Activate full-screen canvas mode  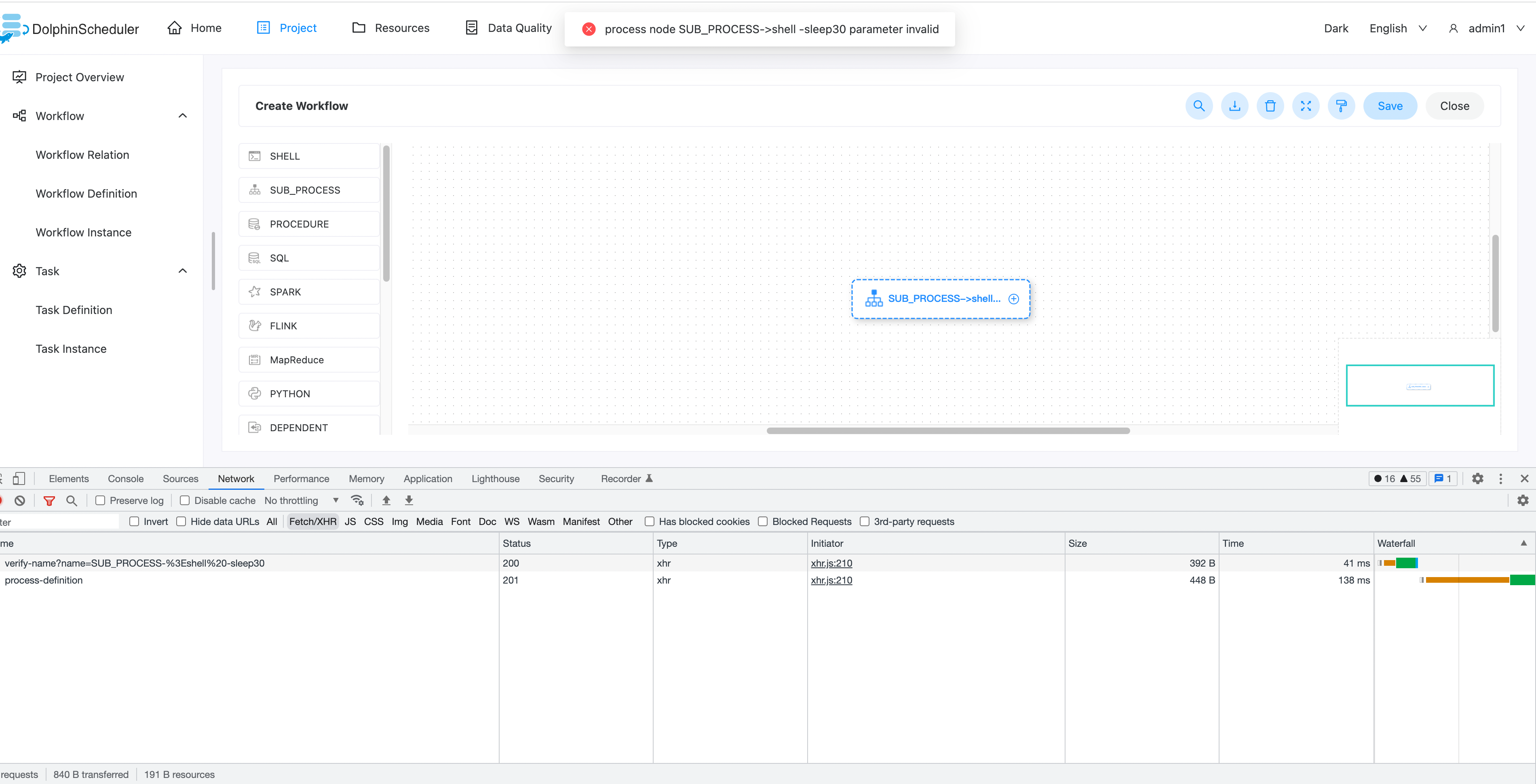click(1306, 105)
